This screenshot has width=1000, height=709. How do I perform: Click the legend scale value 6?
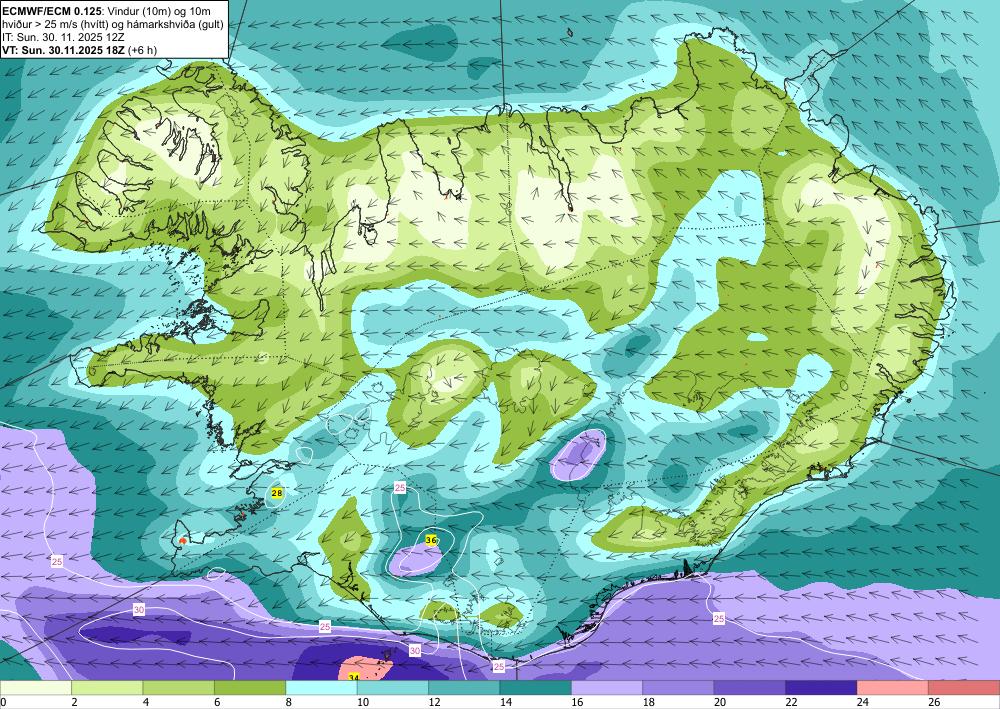coord(217,703)
